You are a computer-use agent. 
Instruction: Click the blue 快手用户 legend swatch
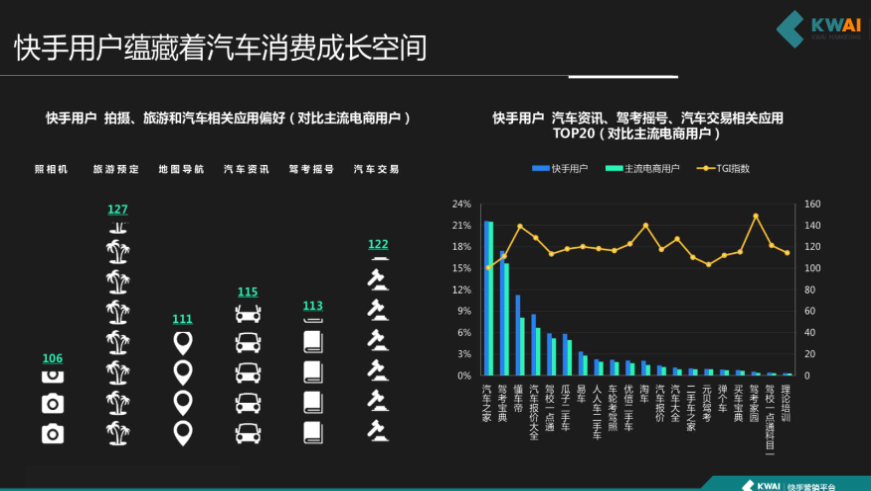(540, 168)
